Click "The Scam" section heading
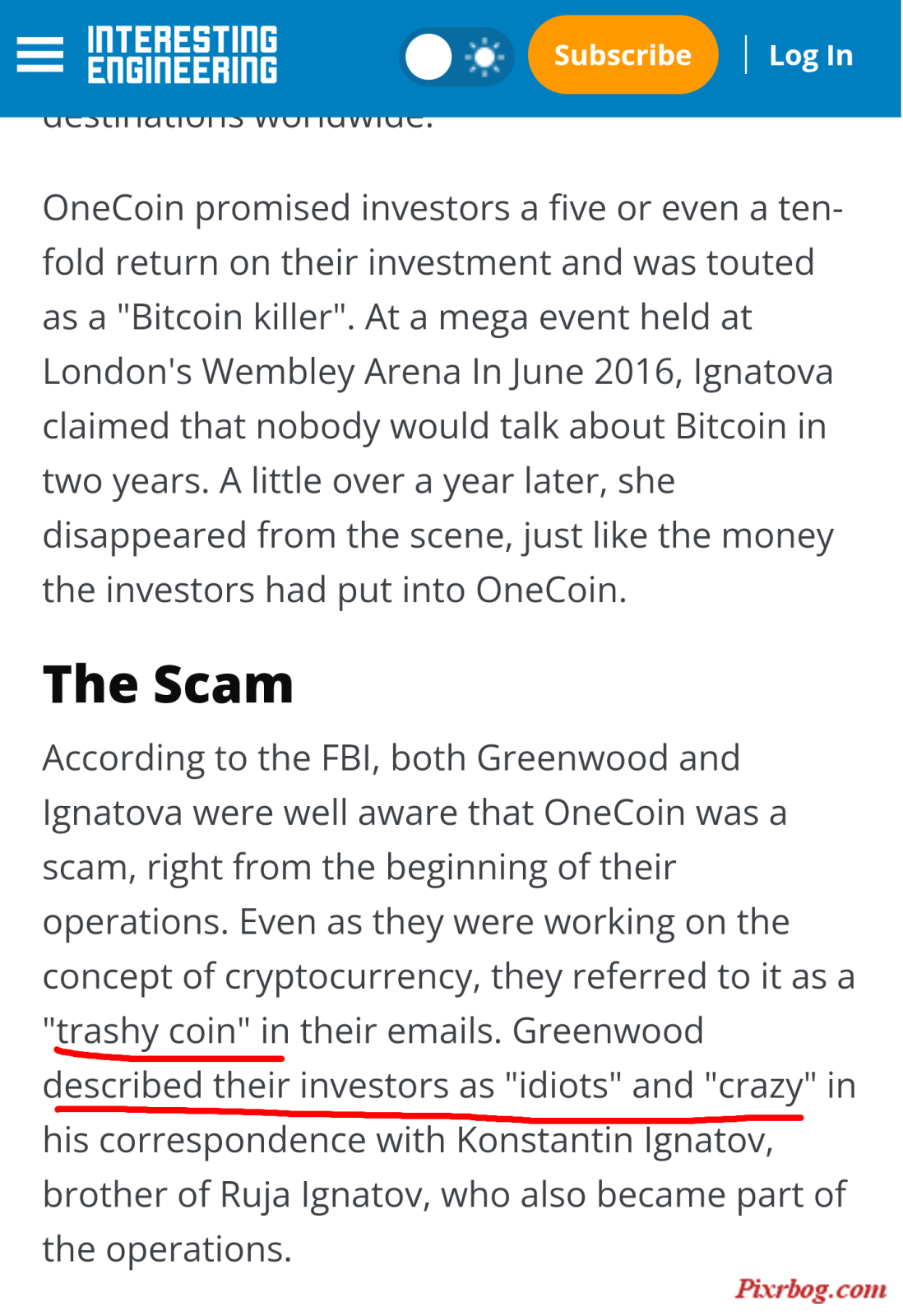903x1316 pixels. 169,684
